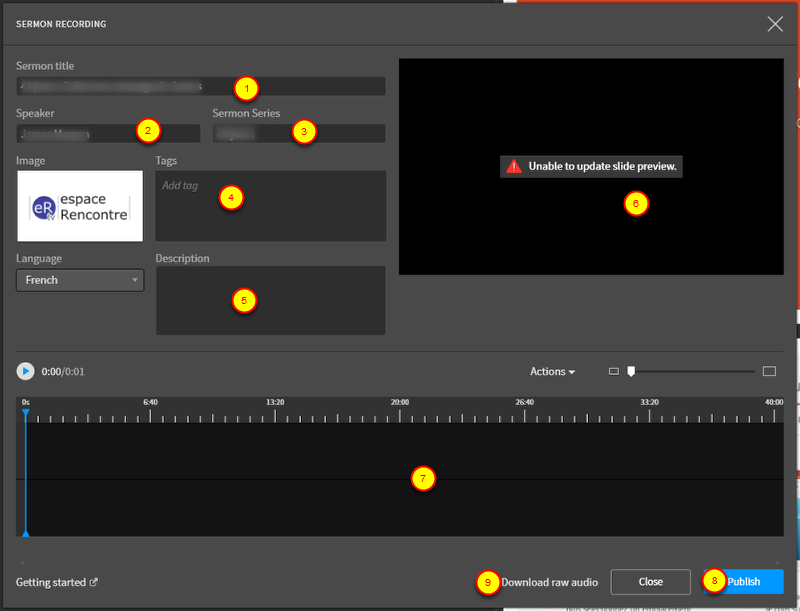Play the sermon recording audio
The width and height of the screenshot is (800, 611).
click(x=25, y=371)
